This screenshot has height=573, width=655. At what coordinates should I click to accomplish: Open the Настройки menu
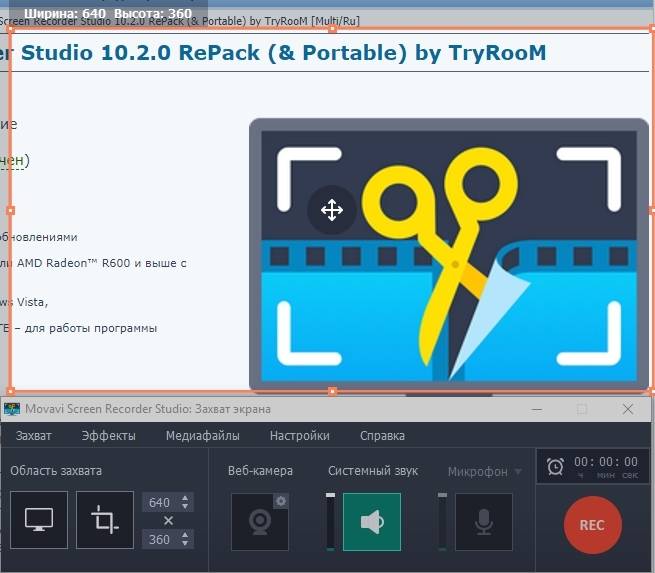300,436
